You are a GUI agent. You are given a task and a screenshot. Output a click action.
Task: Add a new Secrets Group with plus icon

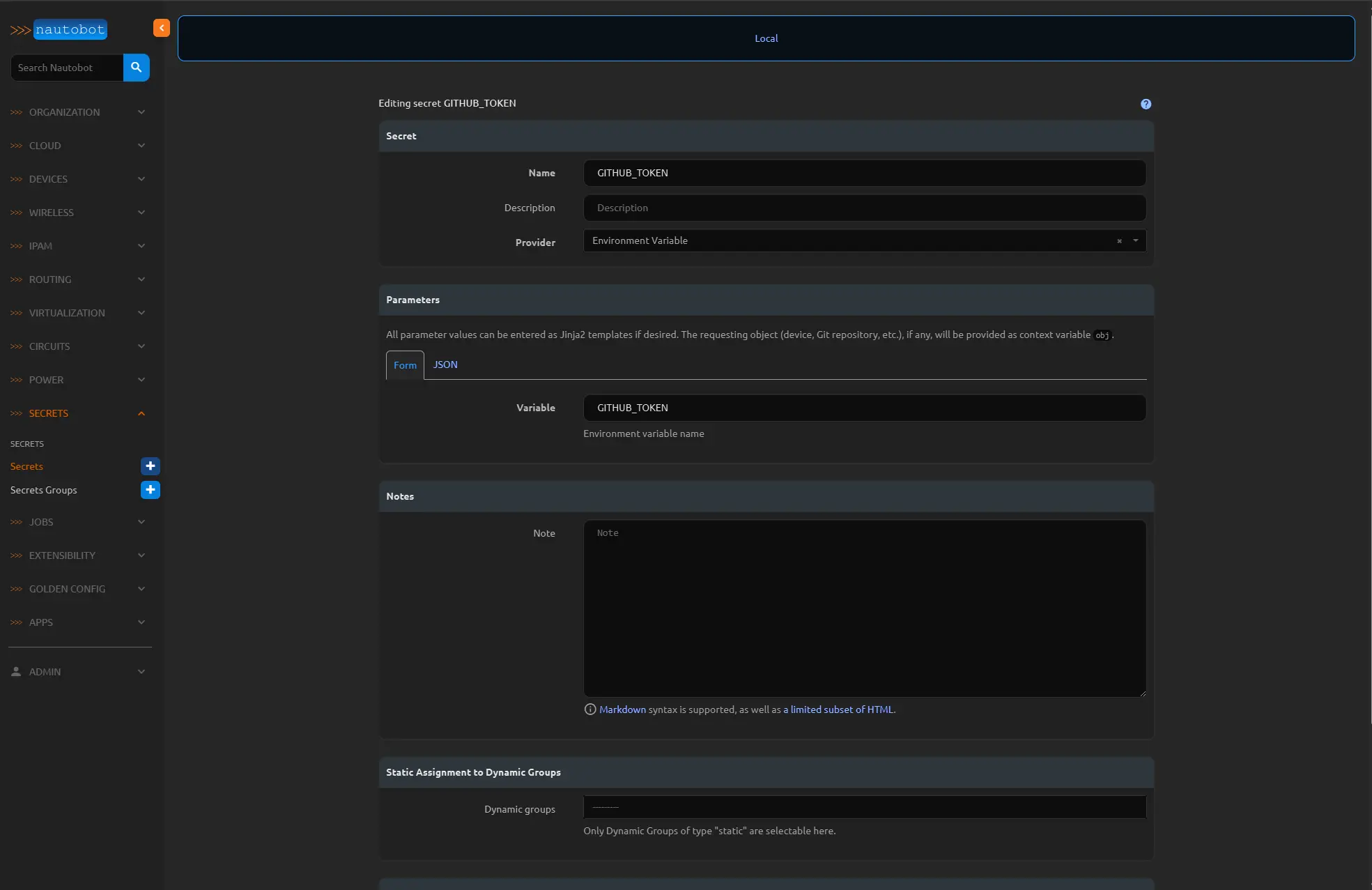(150, 490)
